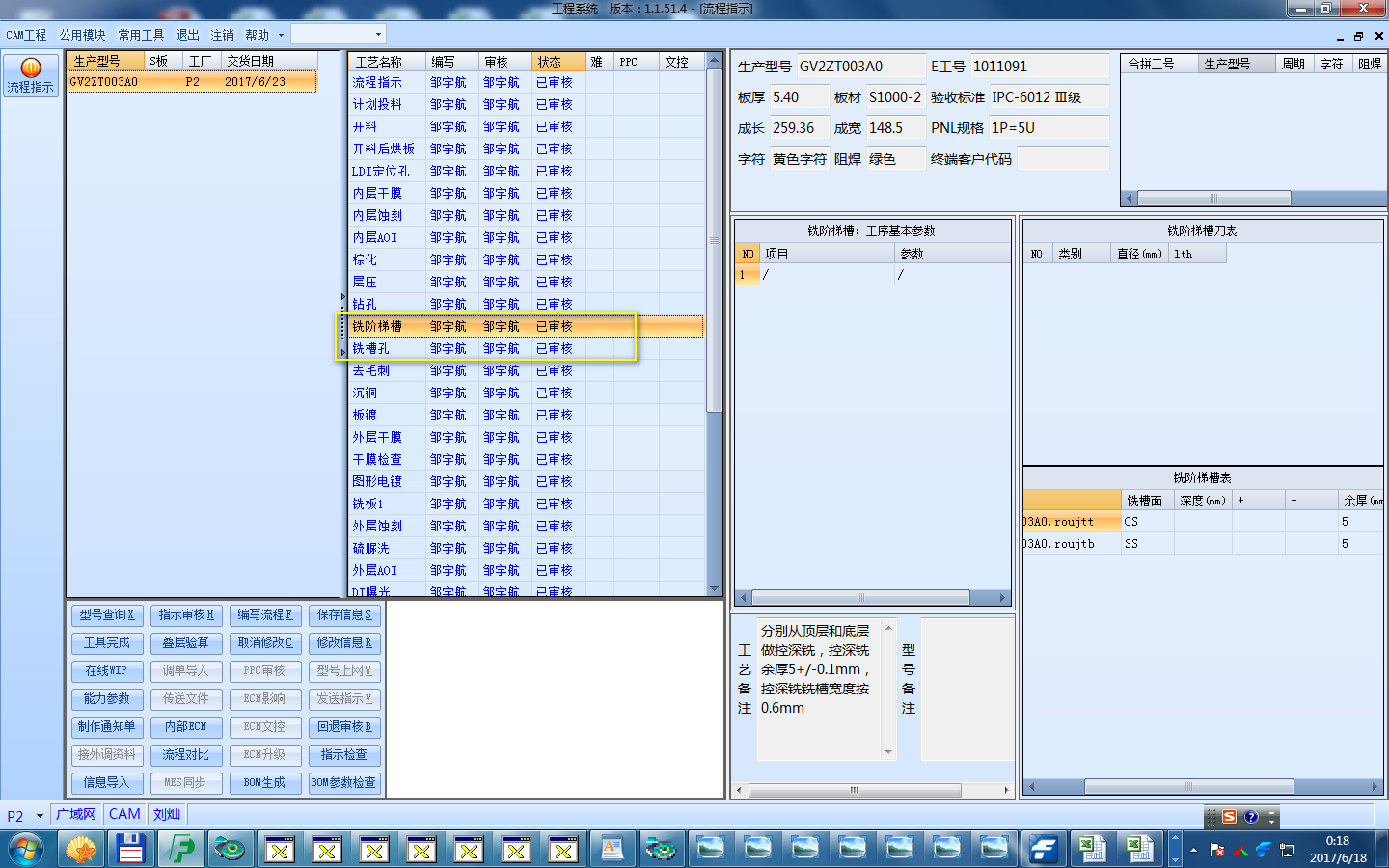Click the 制作通知单 button

coord(107,727)
